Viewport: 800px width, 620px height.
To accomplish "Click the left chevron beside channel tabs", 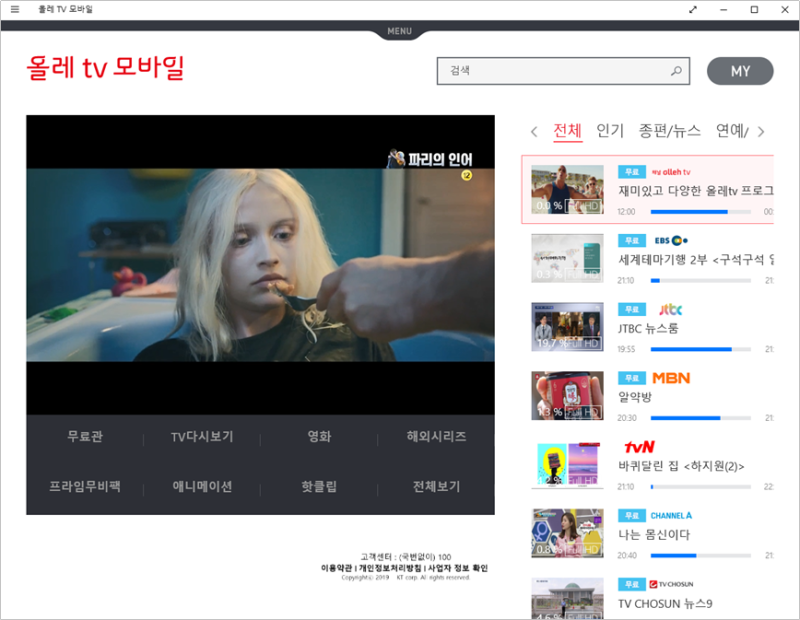I will point(534,131).
